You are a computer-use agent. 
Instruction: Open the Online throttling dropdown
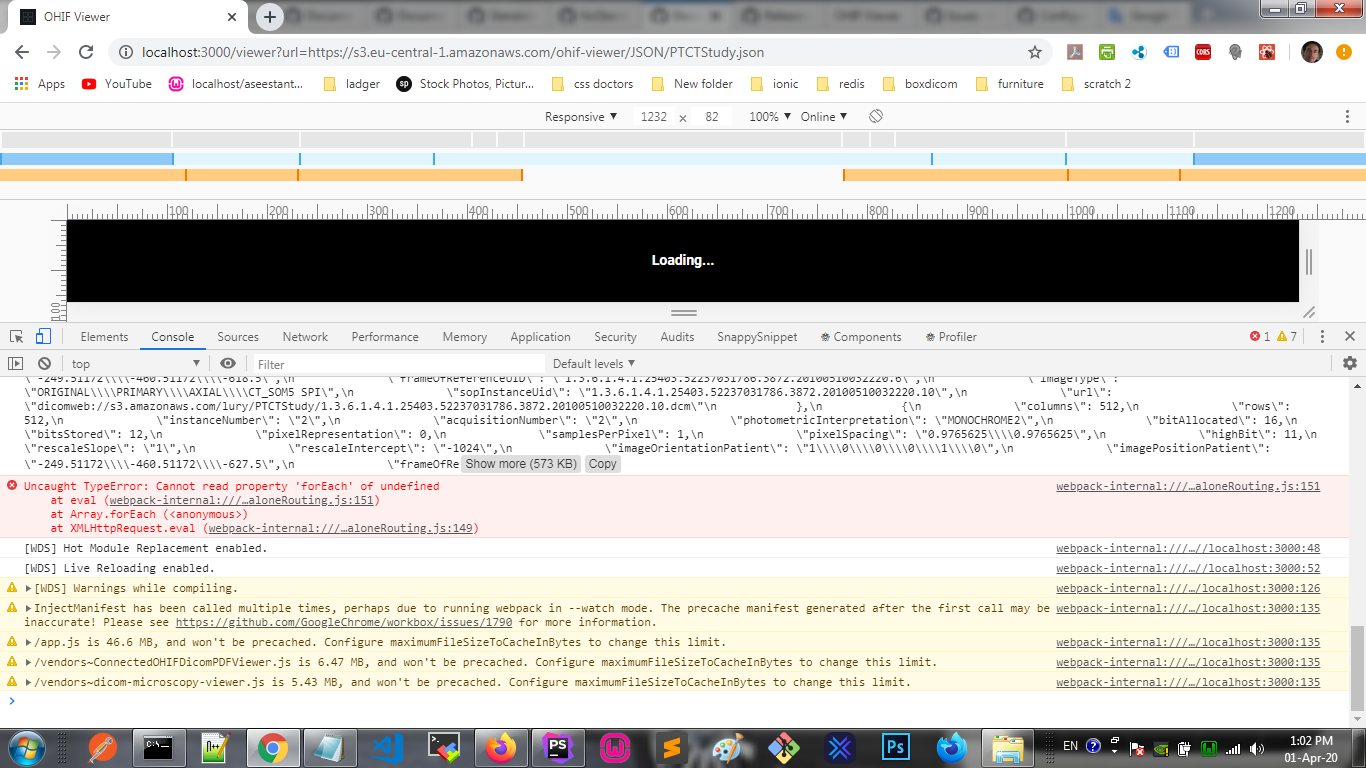pyautogui.click(x=822, y=117)
